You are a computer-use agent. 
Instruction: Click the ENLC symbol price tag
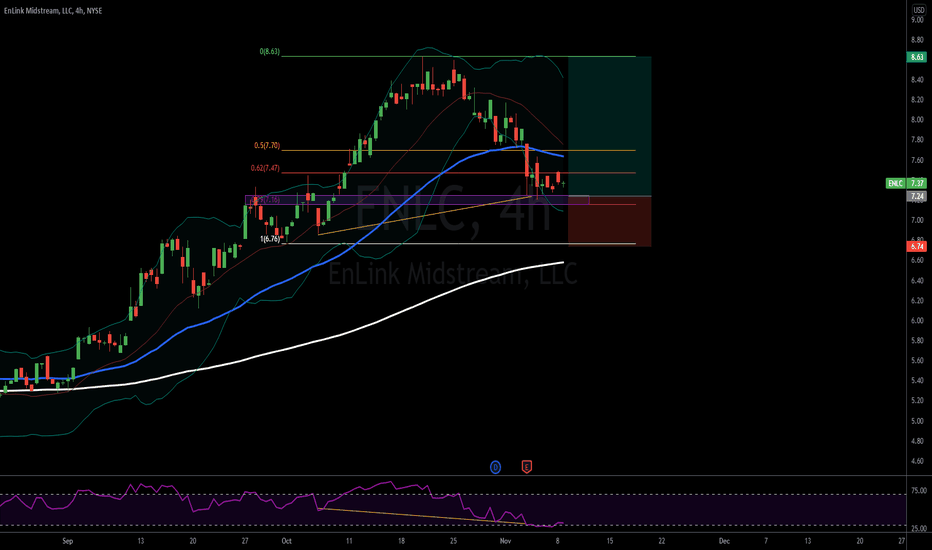(895, 183)
